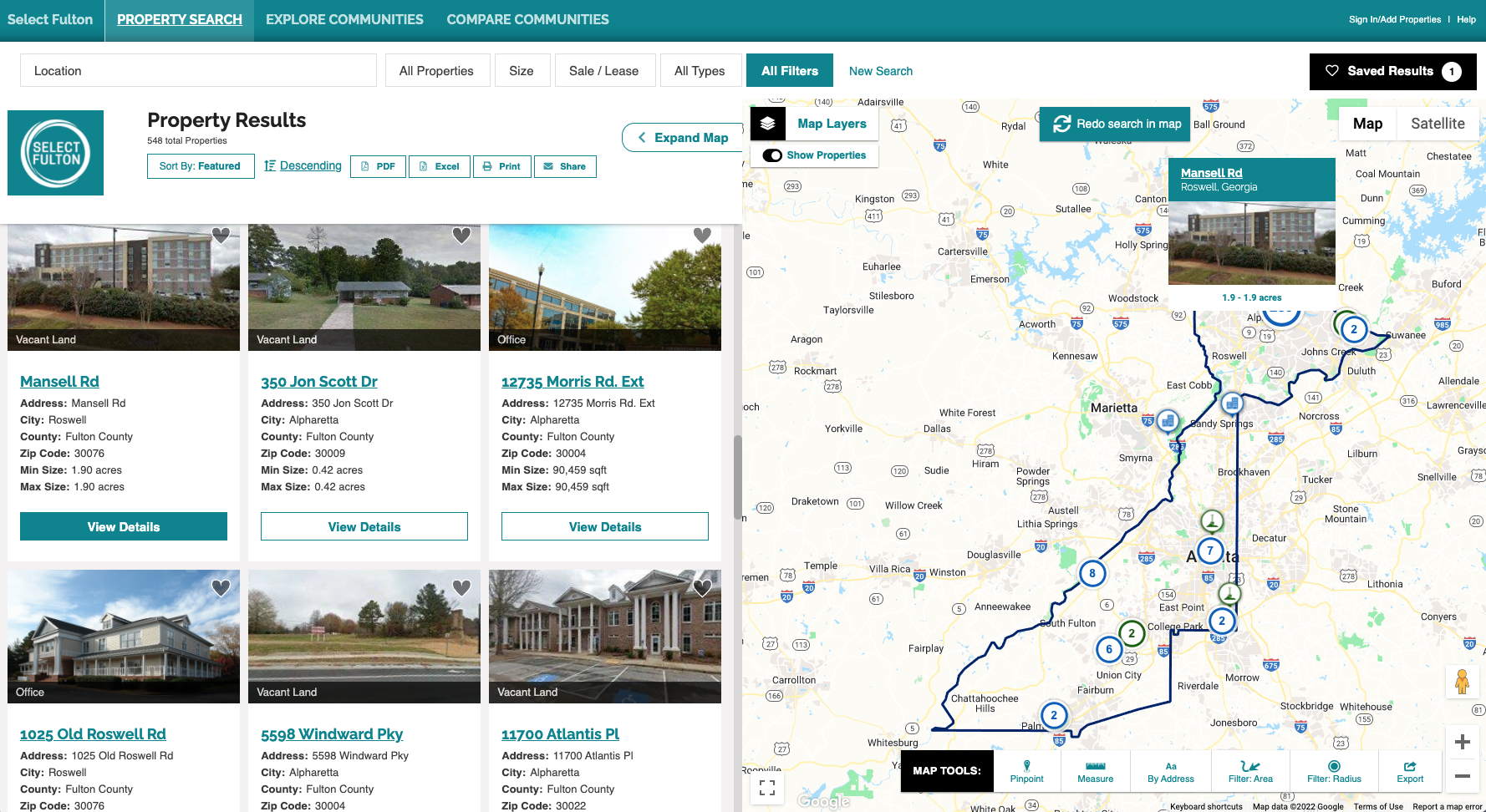1486x812 pixels.
Task: Switch to Satellite map view
Action: [1438, 124]
